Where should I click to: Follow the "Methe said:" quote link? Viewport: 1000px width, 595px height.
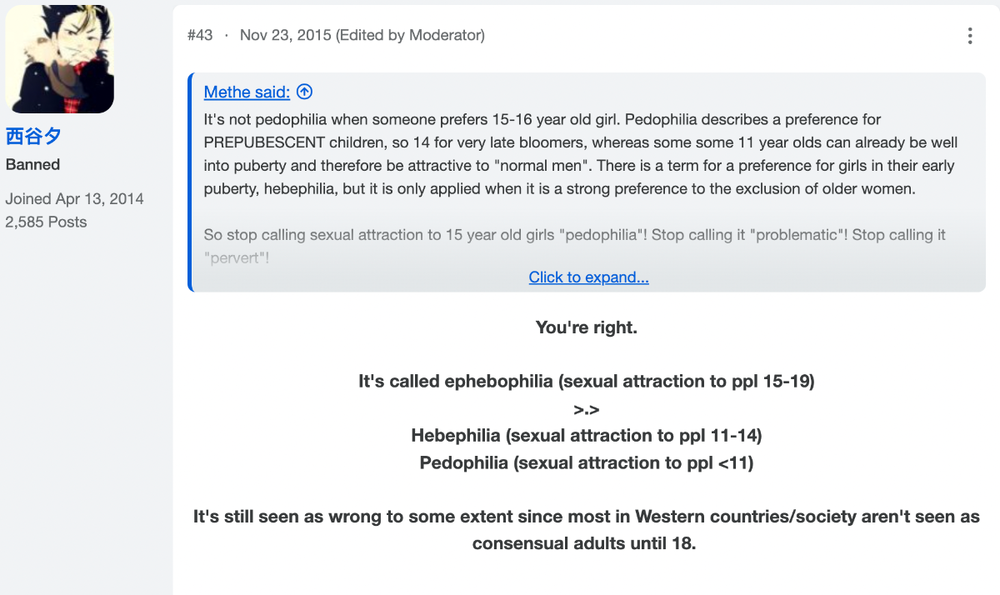tap(247, 92)
